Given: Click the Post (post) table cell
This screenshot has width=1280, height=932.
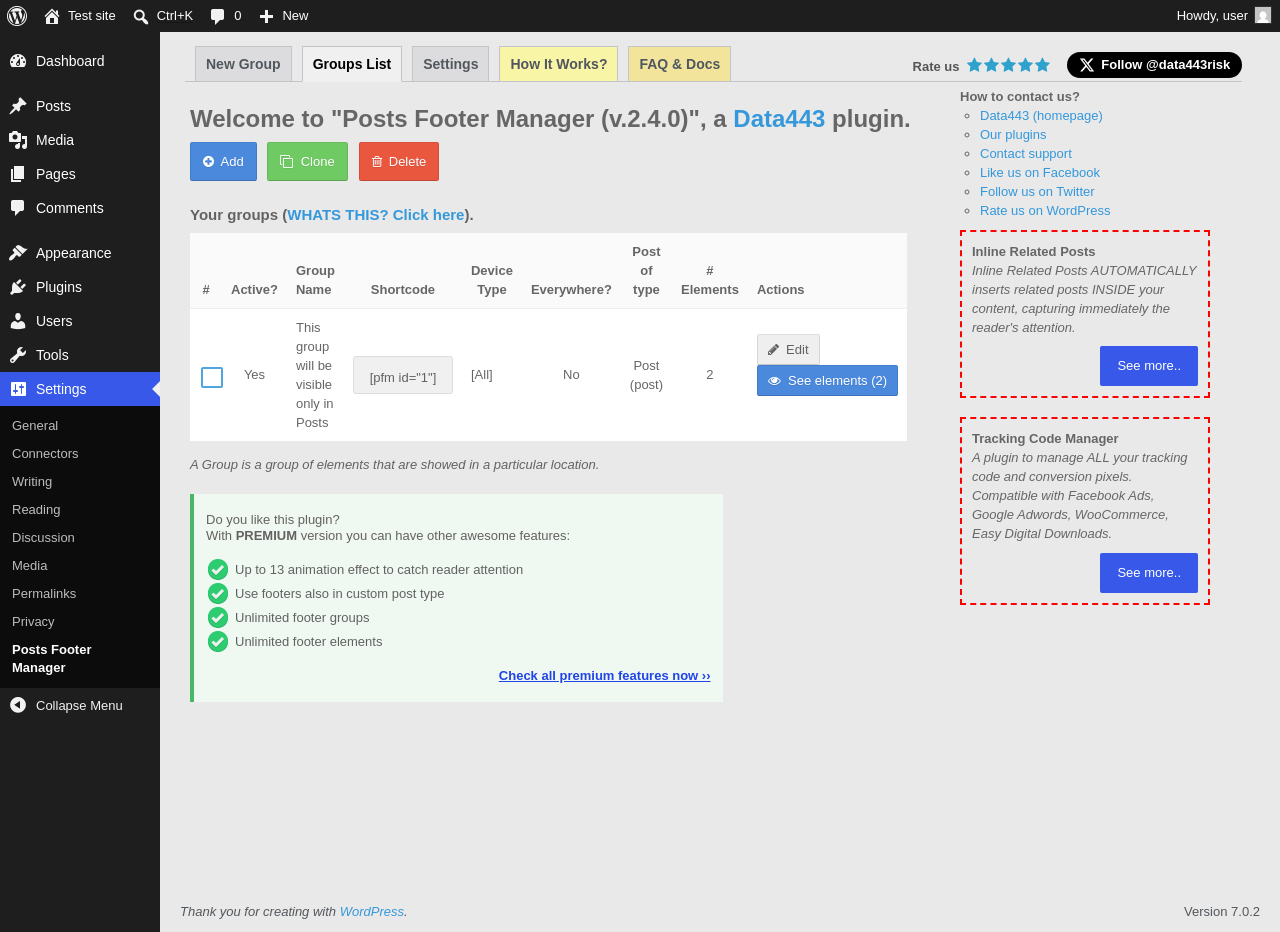Looking at the screenshot, I should (x=646, y=375).
